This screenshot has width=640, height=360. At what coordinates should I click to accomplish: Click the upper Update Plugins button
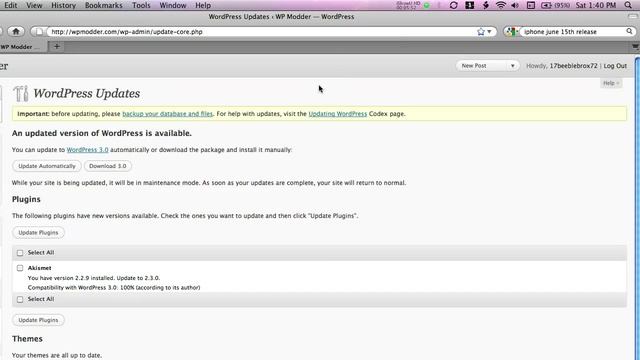(x=38, y=233)
